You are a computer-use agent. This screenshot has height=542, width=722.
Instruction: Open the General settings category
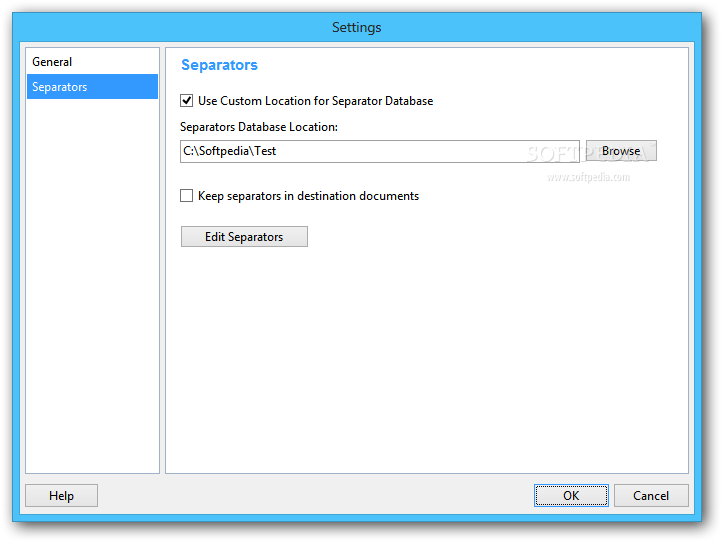pos(92,62)
